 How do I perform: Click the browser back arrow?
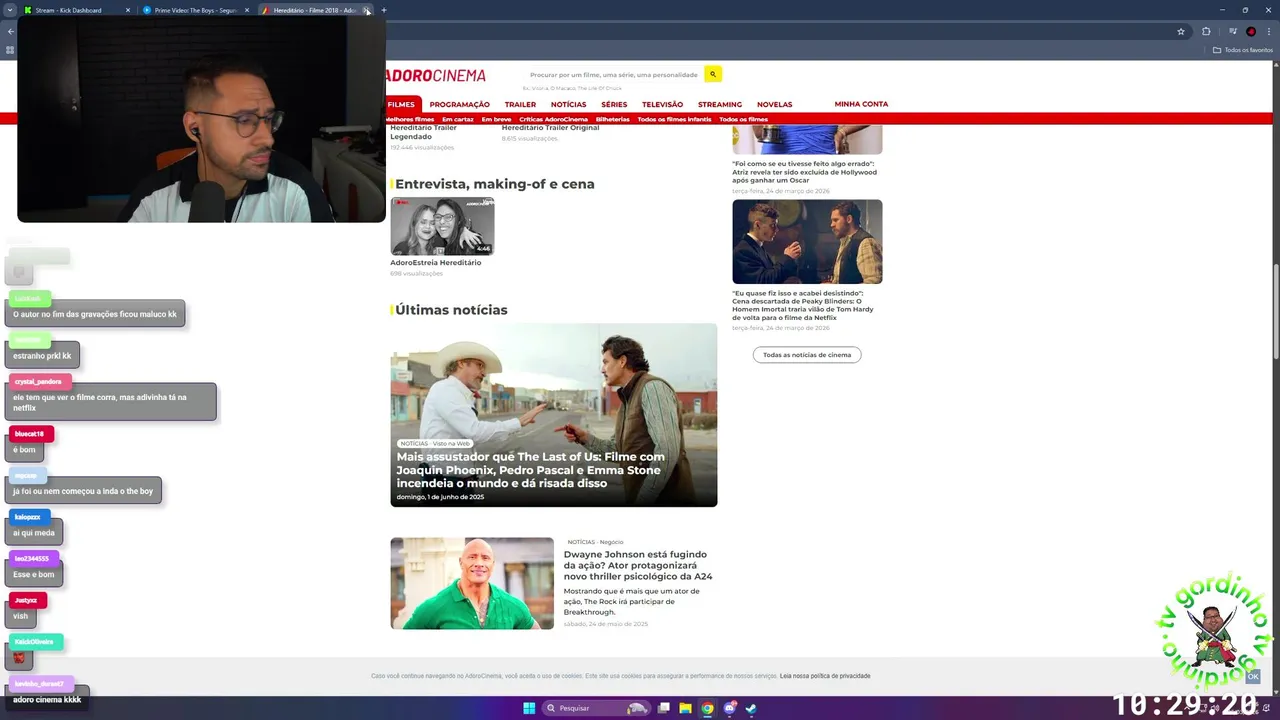point(10,31)
